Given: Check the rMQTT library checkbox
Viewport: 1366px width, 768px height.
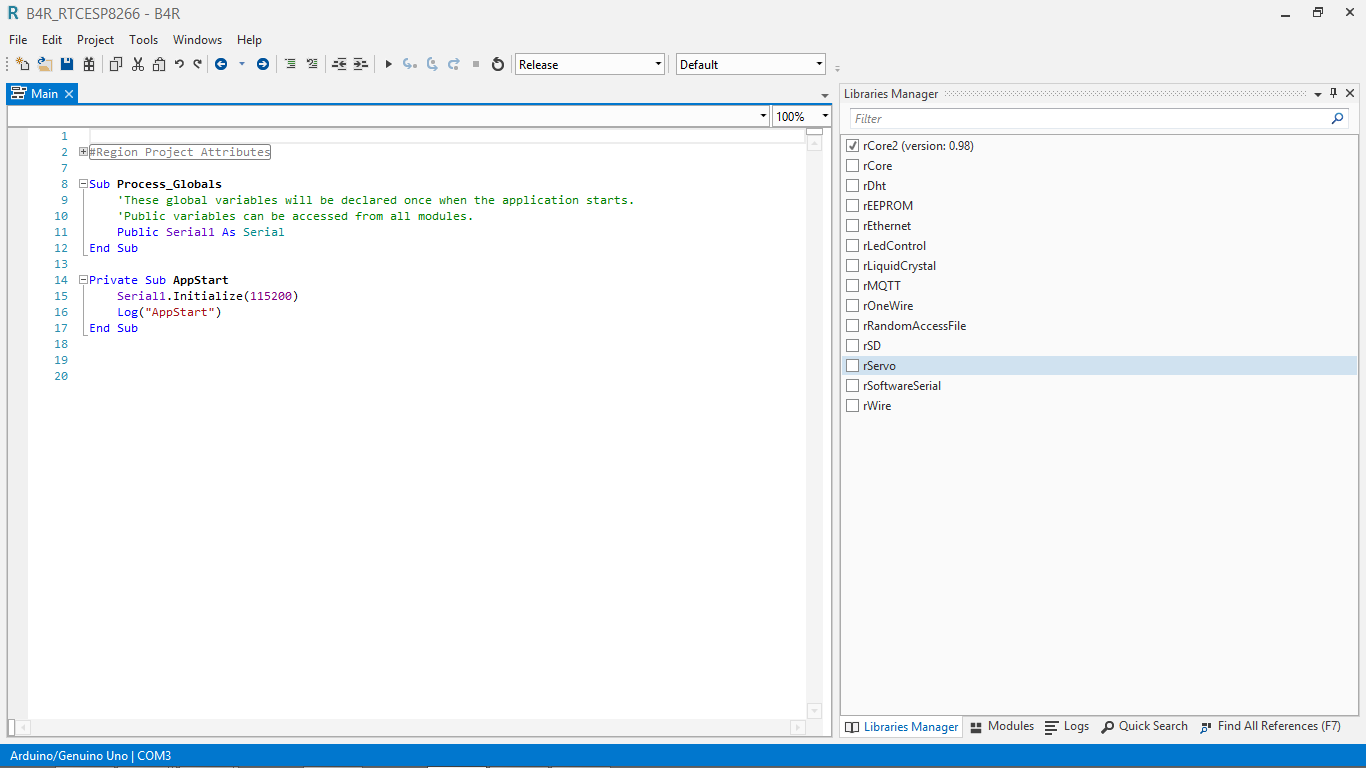Looking at the screenshot, I should tap(853, 286).
